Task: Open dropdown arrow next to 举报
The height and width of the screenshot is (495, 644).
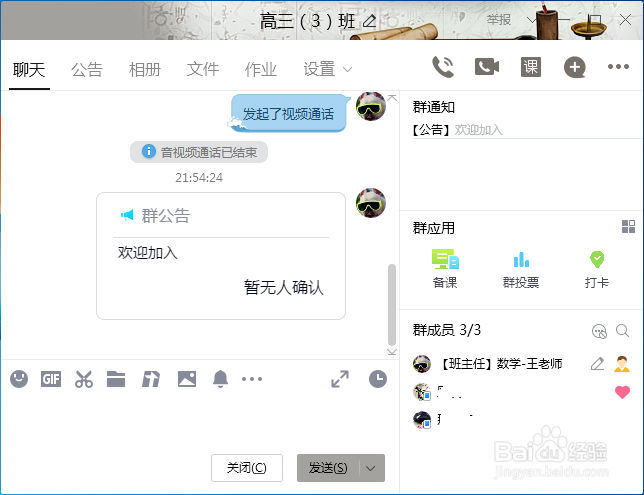Action: 531,20
